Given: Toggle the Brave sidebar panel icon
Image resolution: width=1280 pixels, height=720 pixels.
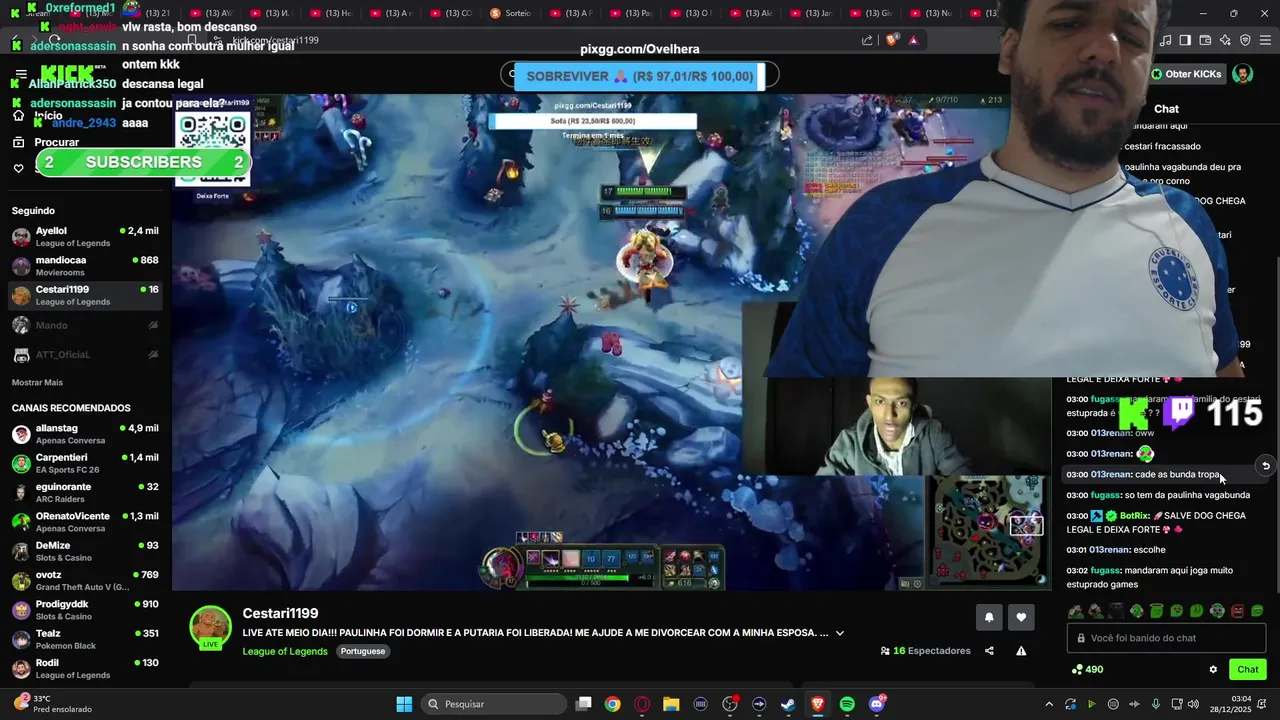Looking at the screenshot, I should coord(1185,40).
